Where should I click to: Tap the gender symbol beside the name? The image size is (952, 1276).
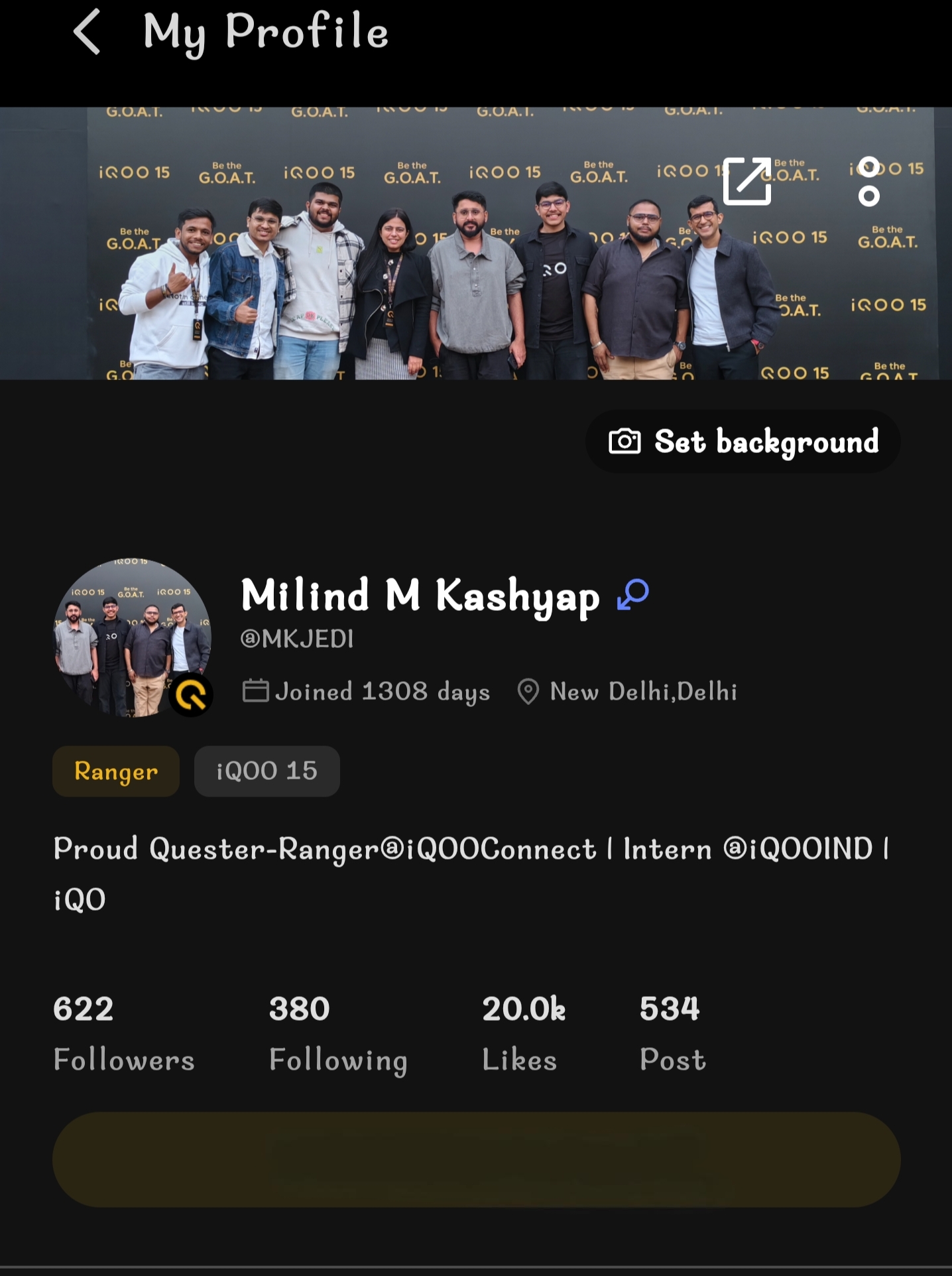coord(633,594)
